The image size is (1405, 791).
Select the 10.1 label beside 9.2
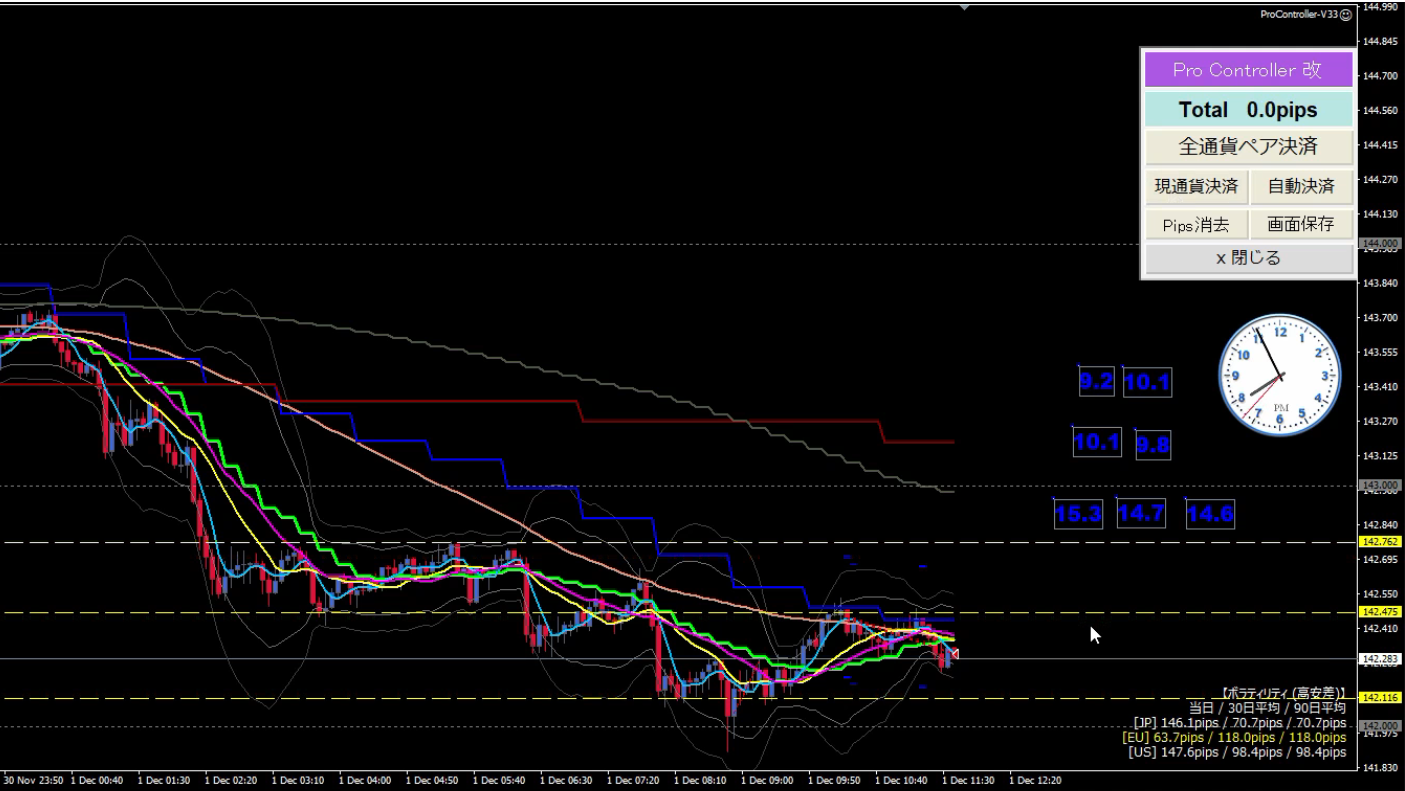[x=1147, y=382]
